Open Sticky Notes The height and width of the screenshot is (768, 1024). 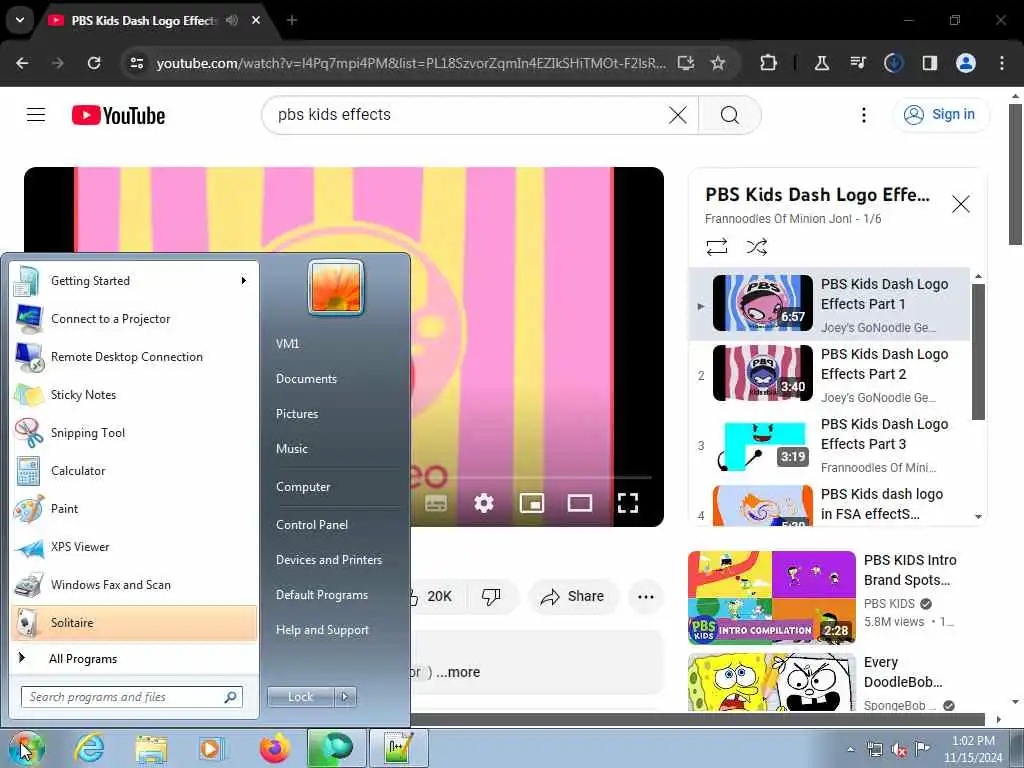coord(134,394)
